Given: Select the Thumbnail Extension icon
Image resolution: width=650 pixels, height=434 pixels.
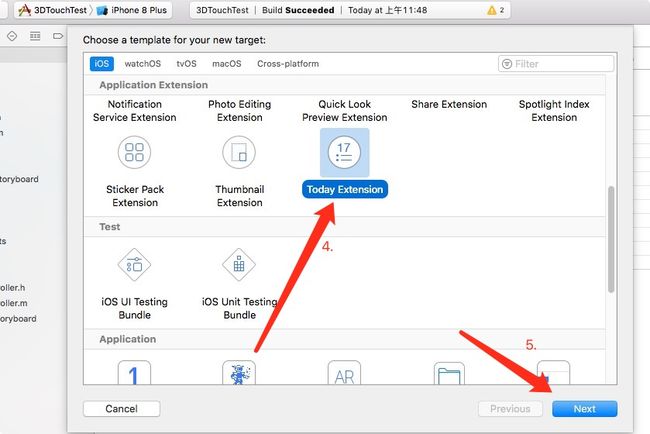Looking at the screenshot, I should click(239, 152).
